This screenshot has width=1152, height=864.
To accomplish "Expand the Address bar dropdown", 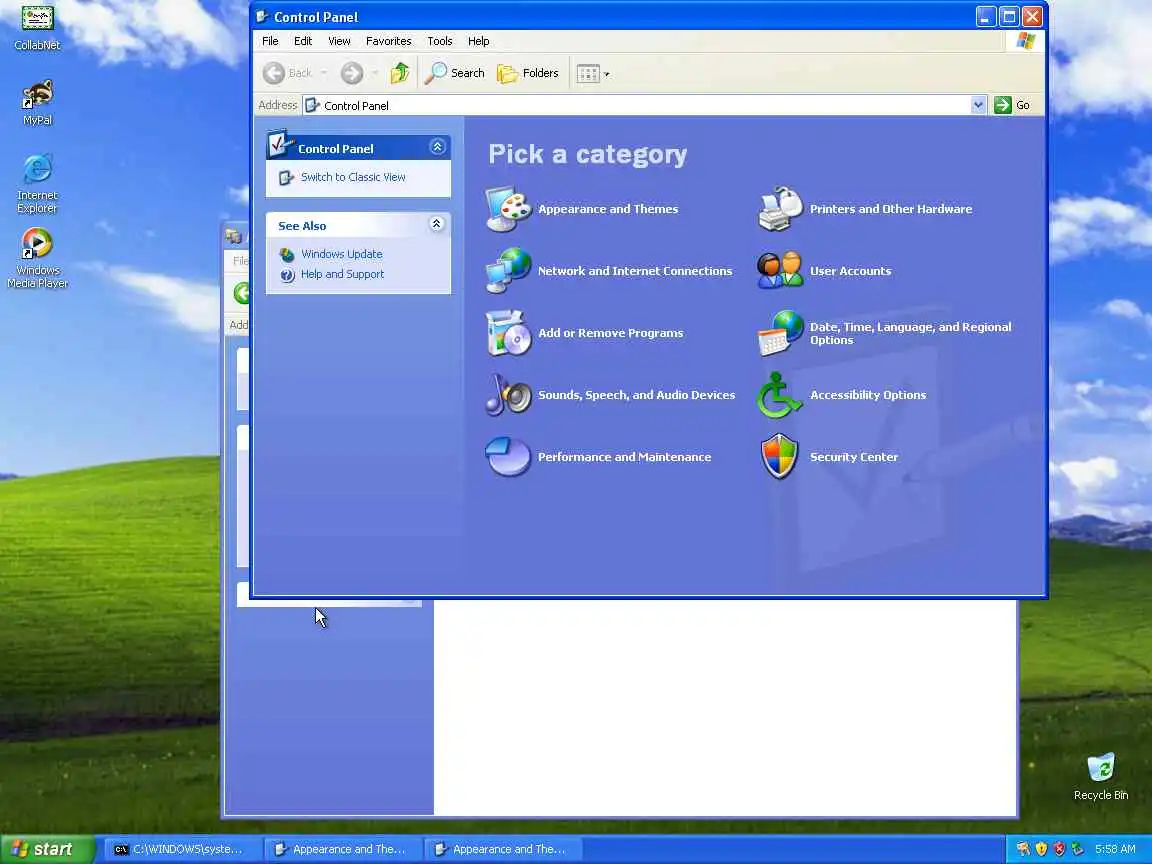I will [x=978, y=105].
